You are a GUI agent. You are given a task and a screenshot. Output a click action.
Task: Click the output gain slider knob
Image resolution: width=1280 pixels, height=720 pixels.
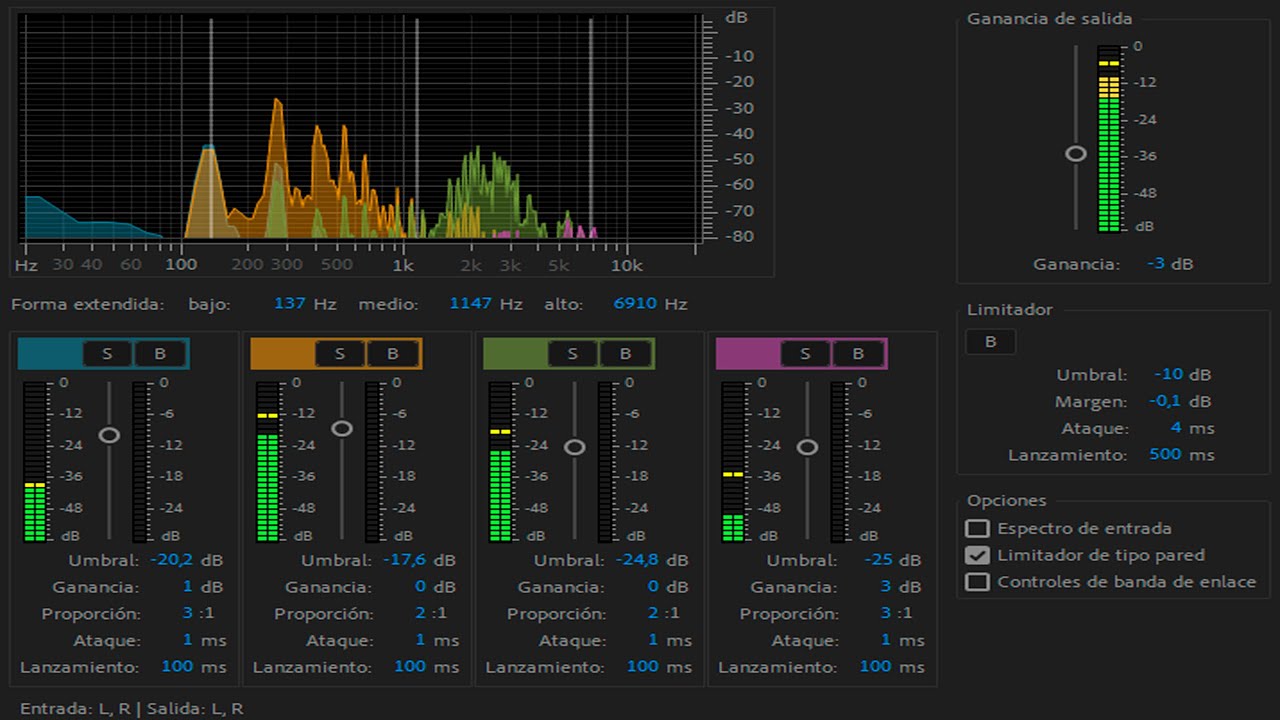[1076, 153]
